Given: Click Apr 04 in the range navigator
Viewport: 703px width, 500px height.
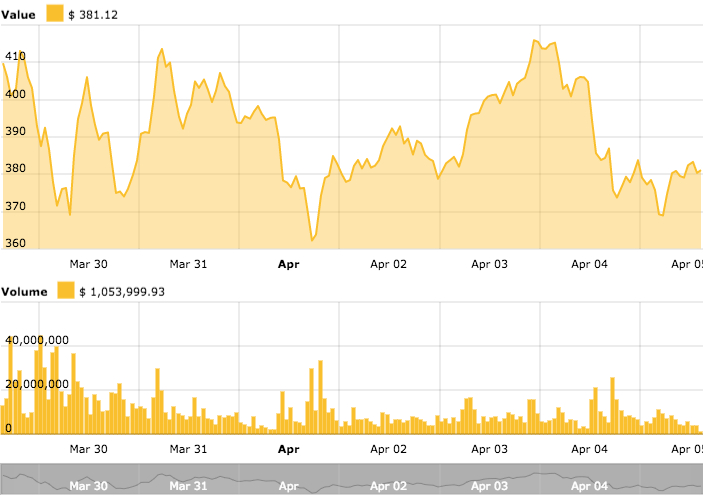Looking at the screenshot, I should tap(590, 486).
